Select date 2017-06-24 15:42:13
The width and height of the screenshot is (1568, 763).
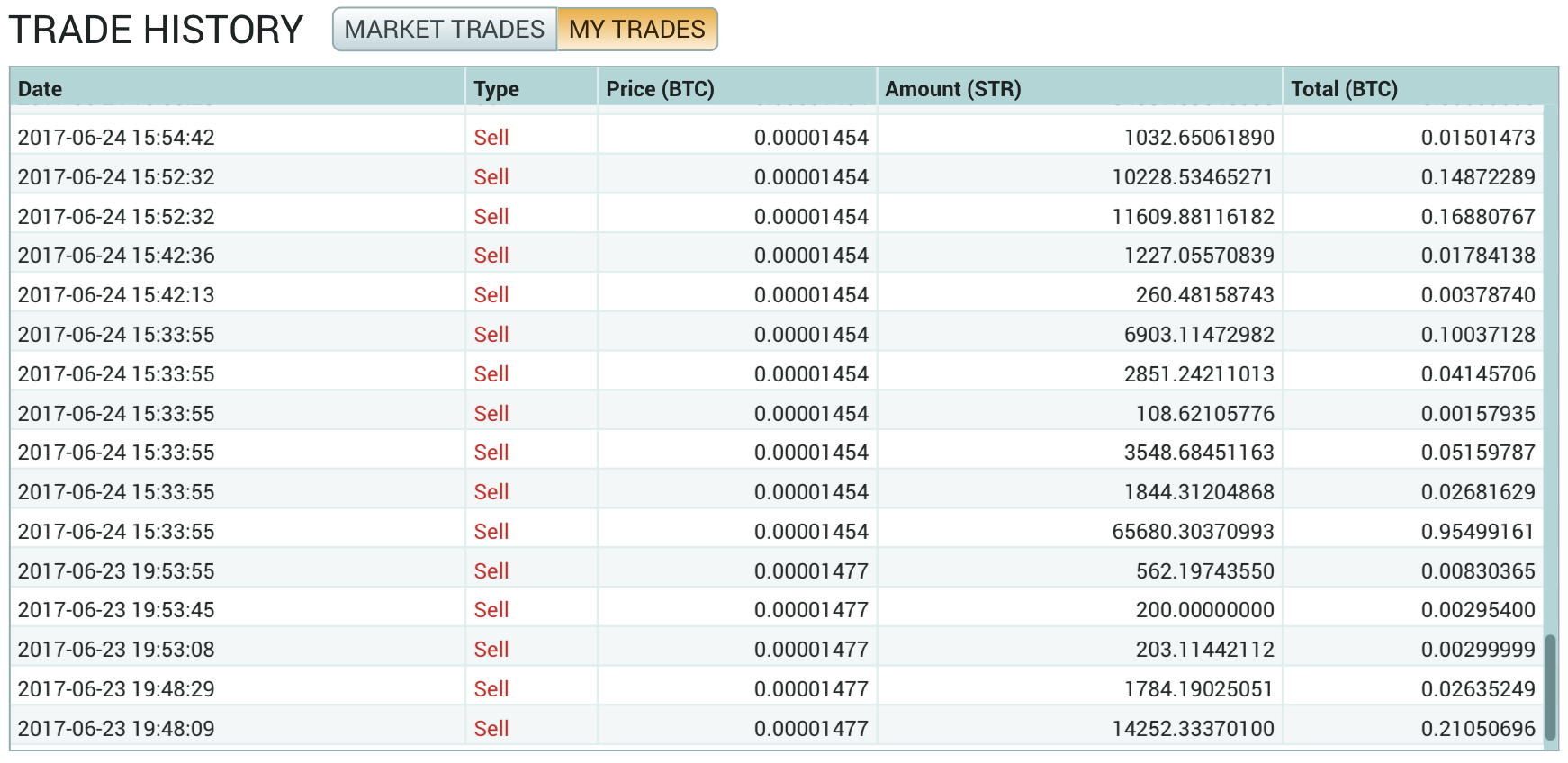pyautogui.click(x=116, y=295)
